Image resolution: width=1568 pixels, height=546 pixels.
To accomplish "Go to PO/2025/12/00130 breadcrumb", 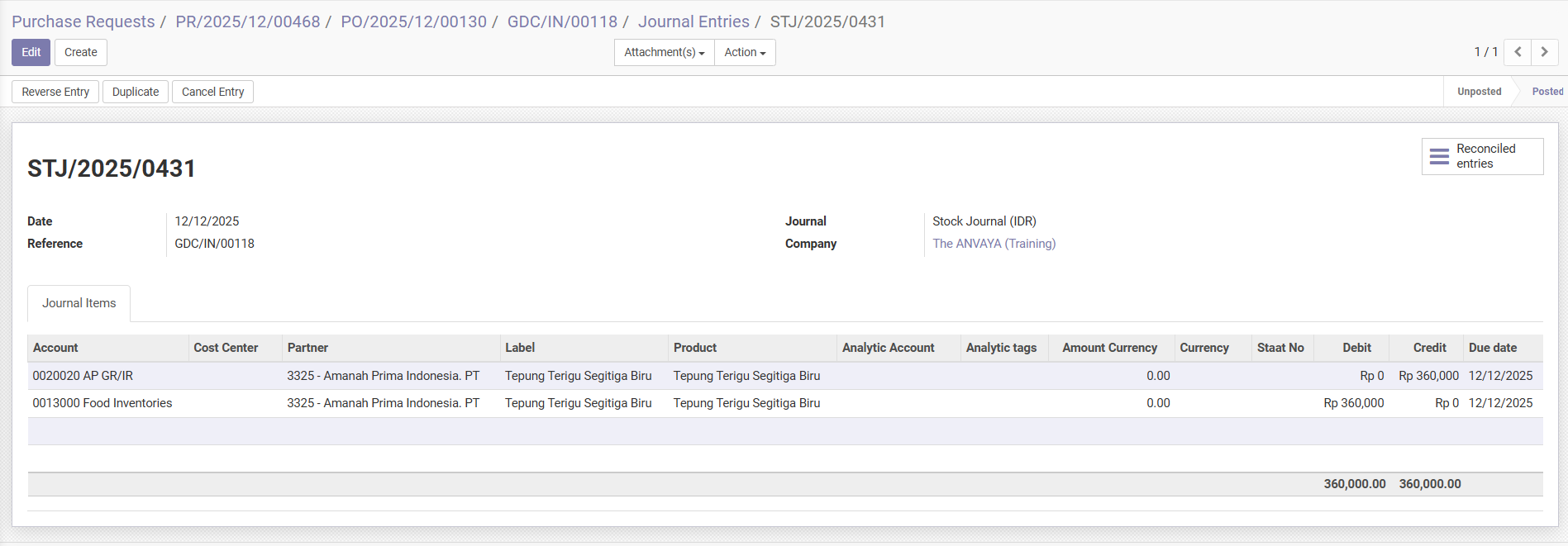I will [413, 21].
